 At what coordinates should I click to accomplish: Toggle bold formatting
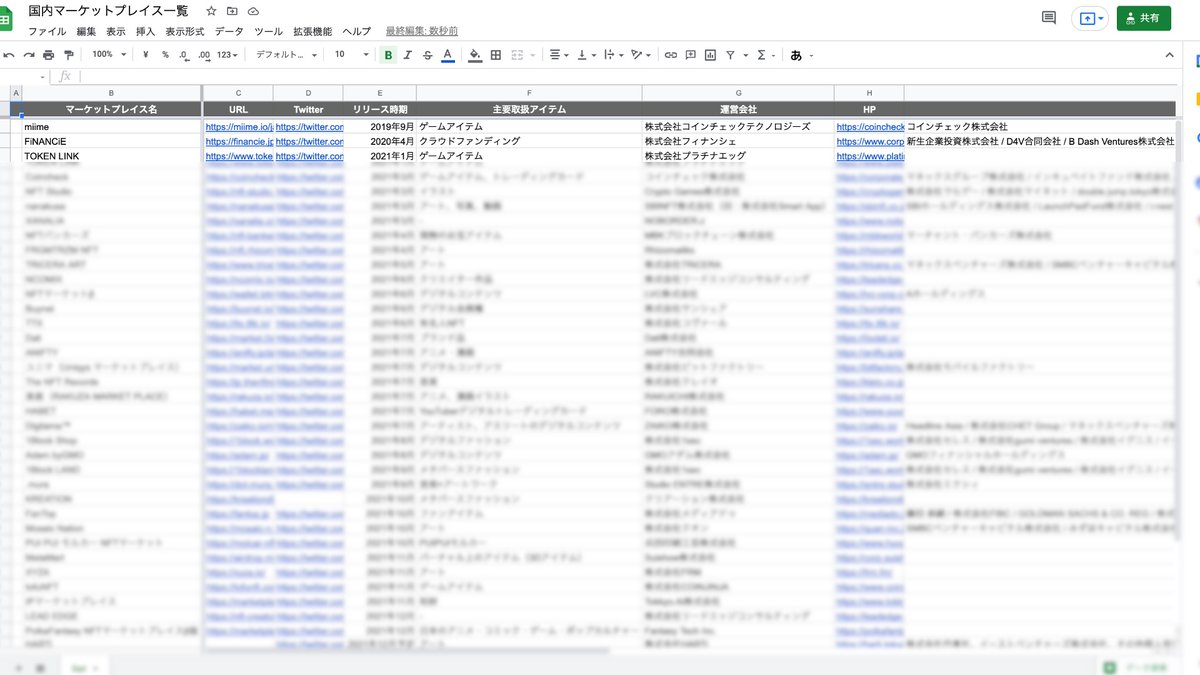click(x=388, y=55)
